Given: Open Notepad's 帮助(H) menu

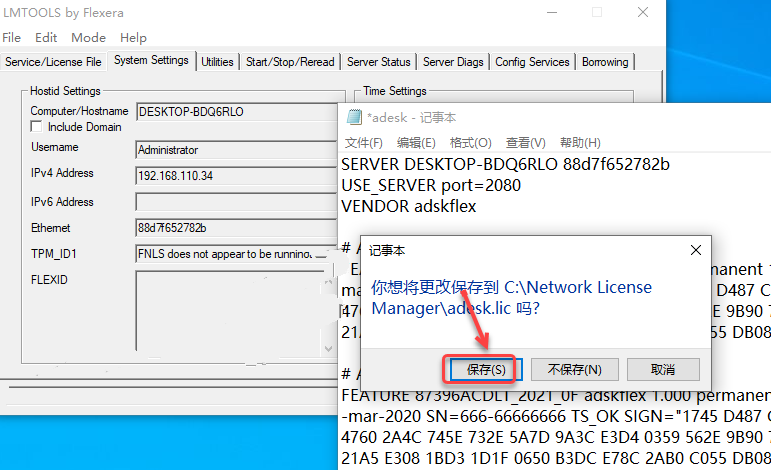Looking at the screenshot, I should (x=580, y=143).
